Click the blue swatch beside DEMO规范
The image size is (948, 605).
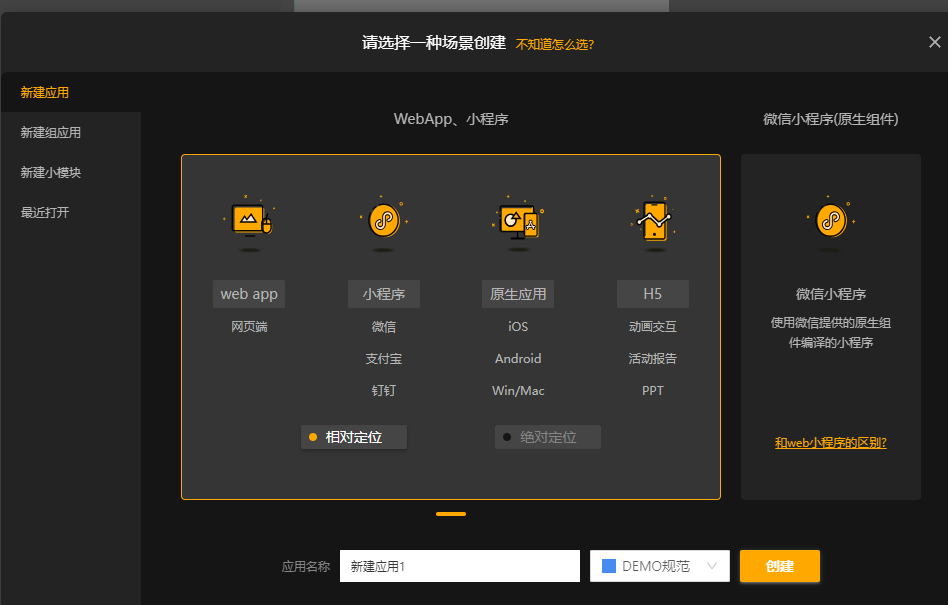[x=609, y=566]
